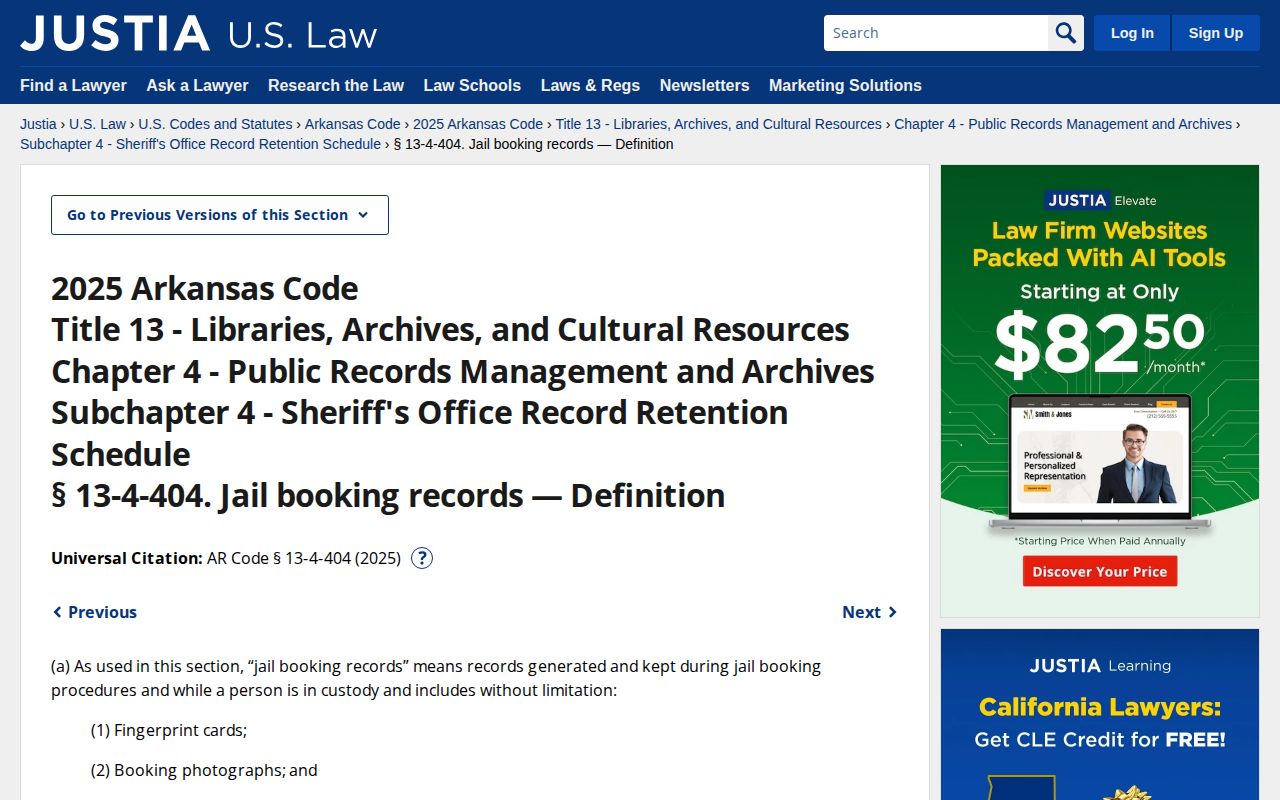1280x800 pixels.
Task: Open the Universal Citation help icon
Action: pyautogui.click(x=422, y=558)
